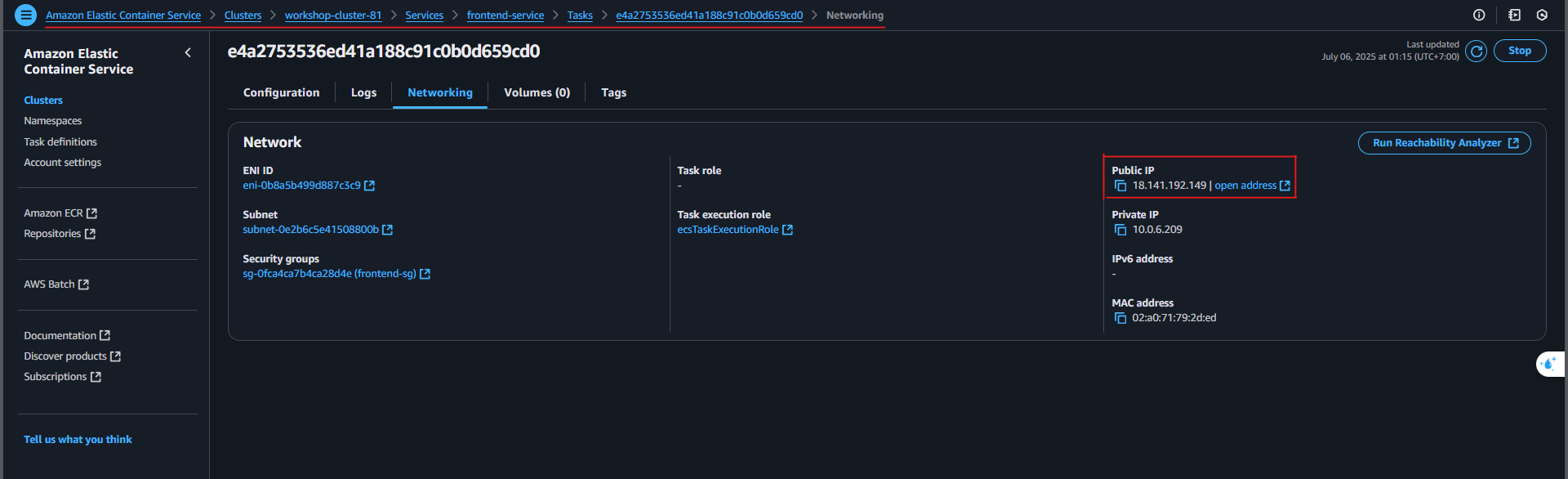Click external link icon beside frontend-sg security group

point(425,274)
